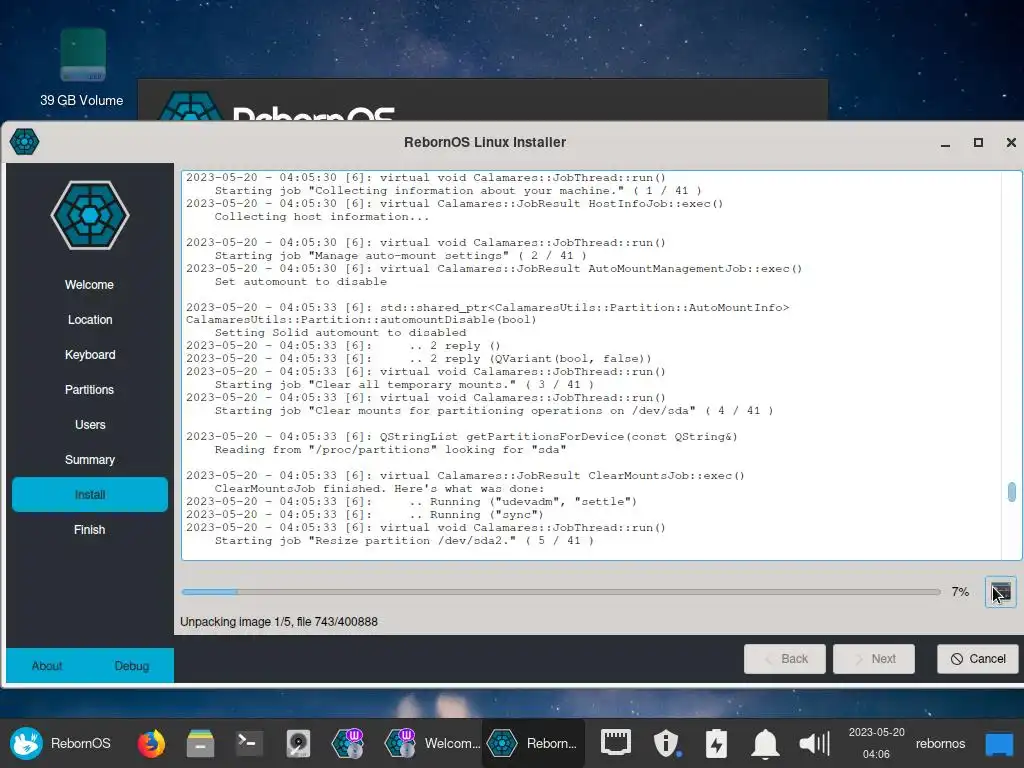
Task: Click the RebornOS logo in the sidebar
Action: (x=90, y=216)
